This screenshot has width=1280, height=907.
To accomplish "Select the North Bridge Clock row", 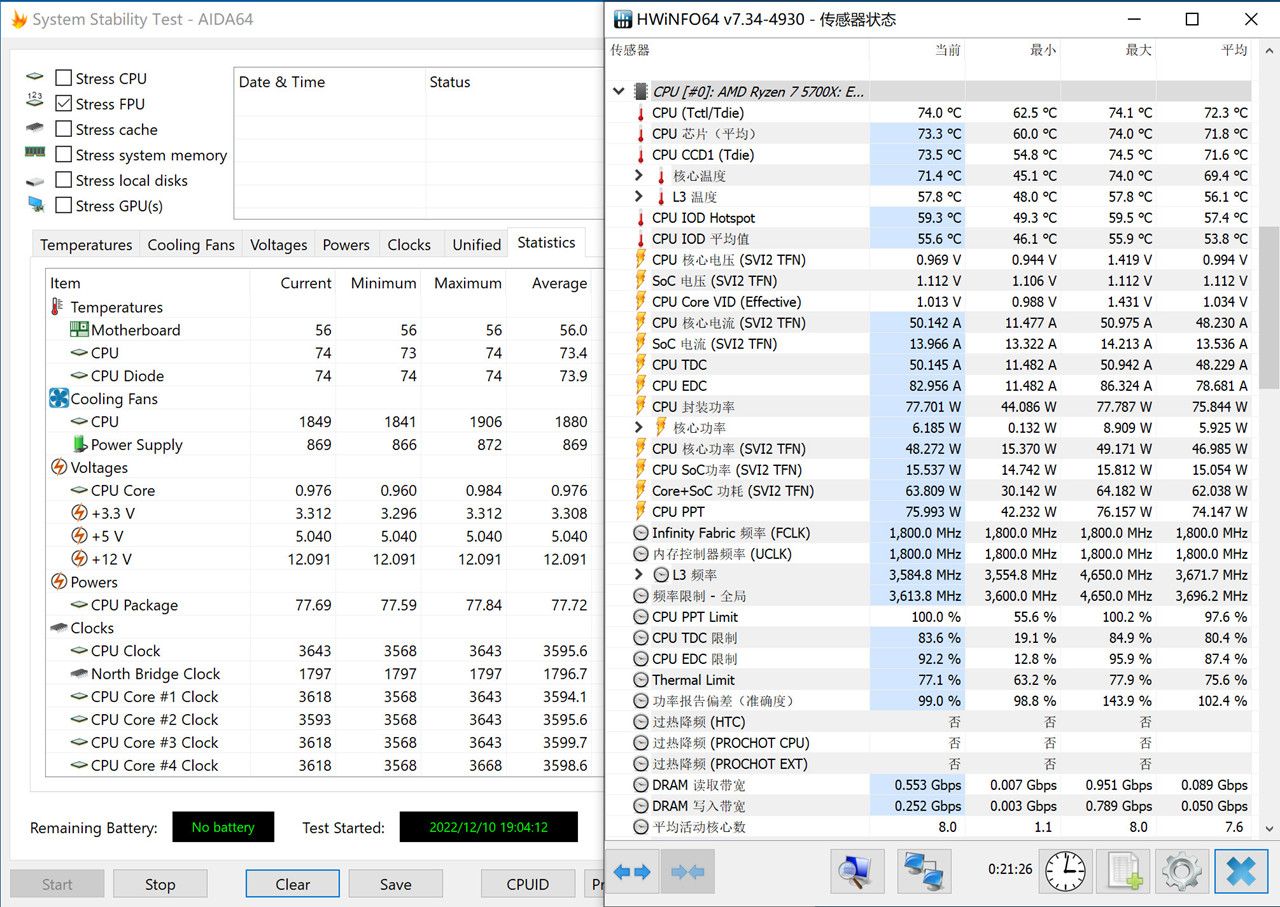I will pyautogui.click(x=320, y=674).
